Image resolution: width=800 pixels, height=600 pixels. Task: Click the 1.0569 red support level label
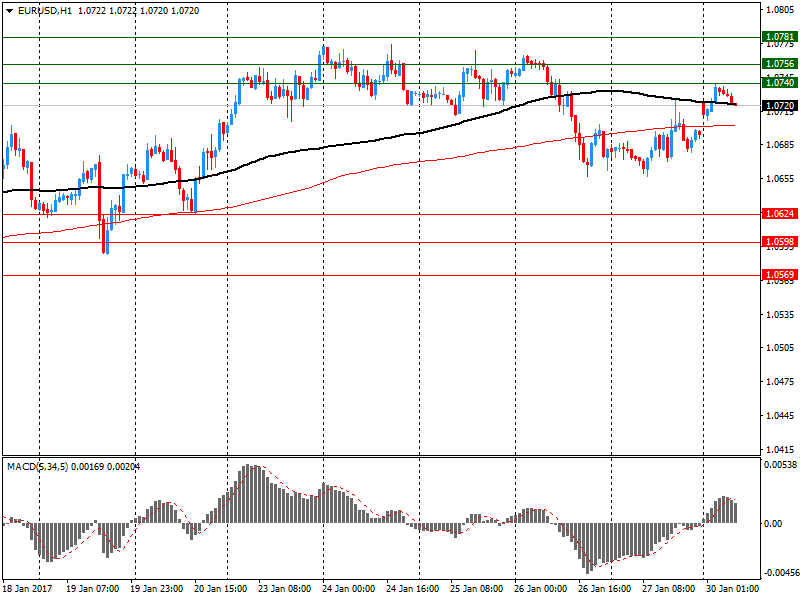click(x=780, y=275)
